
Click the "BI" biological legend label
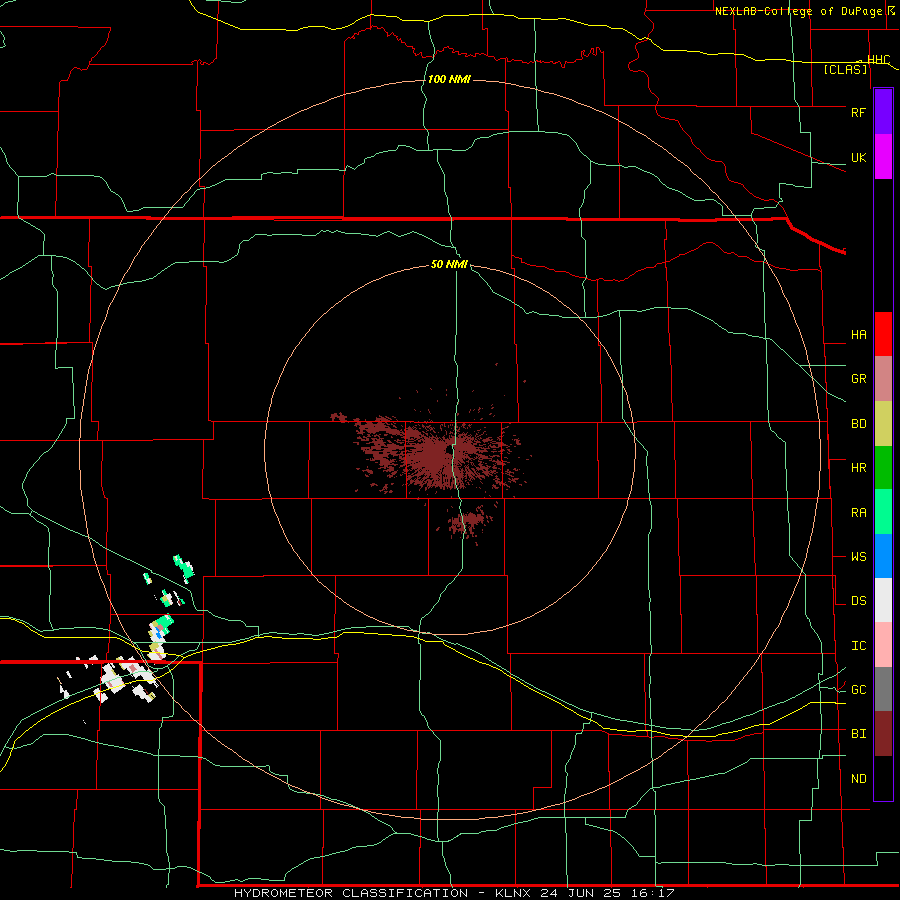point(859,734)
